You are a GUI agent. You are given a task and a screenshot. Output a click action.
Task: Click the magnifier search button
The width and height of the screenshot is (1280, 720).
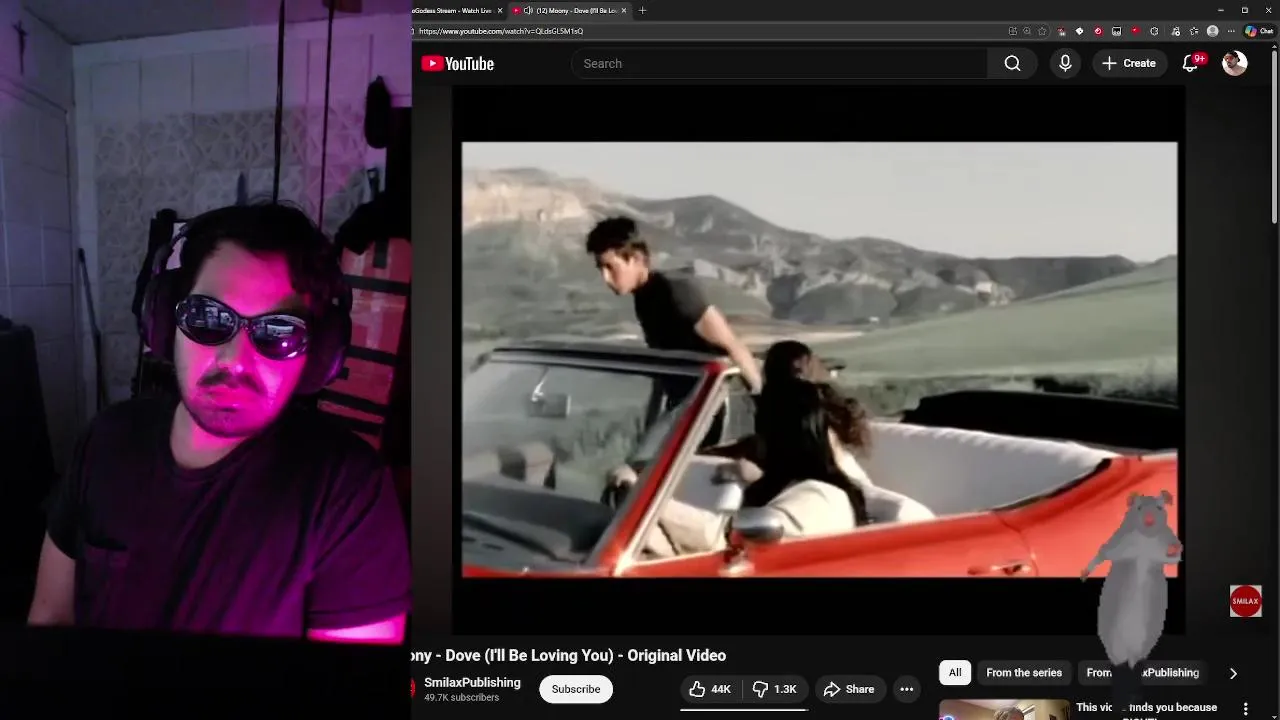pos(1012,63)
